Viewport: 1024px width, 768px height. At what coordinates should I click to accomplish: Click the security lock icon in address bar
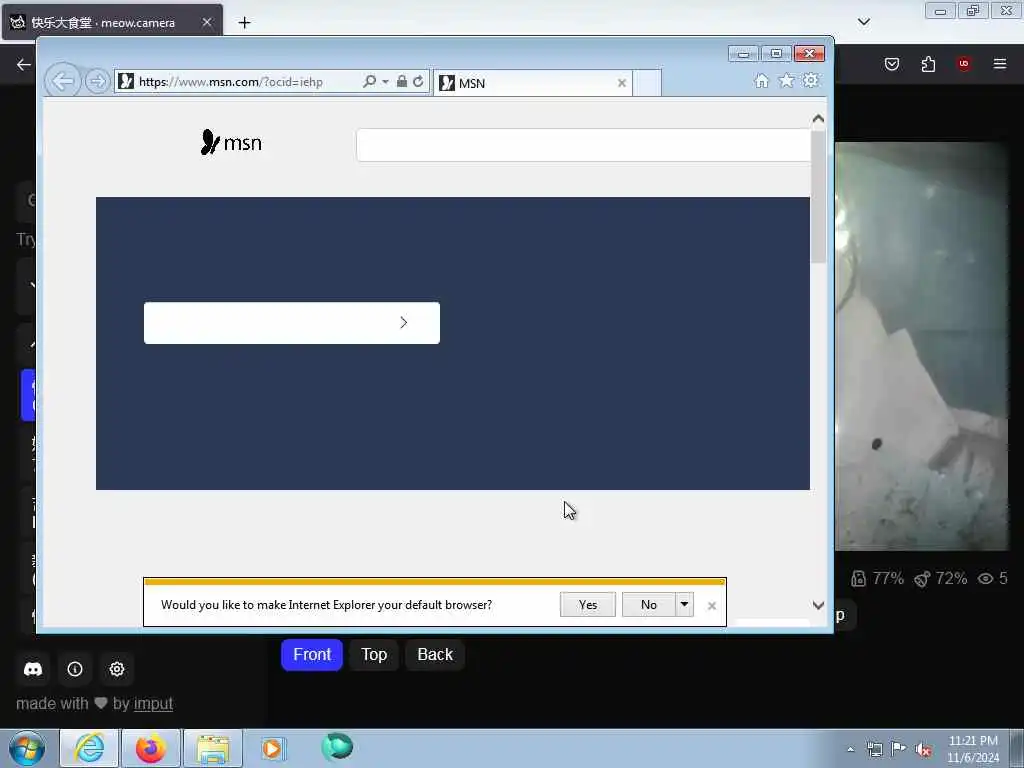click(402, 82)
